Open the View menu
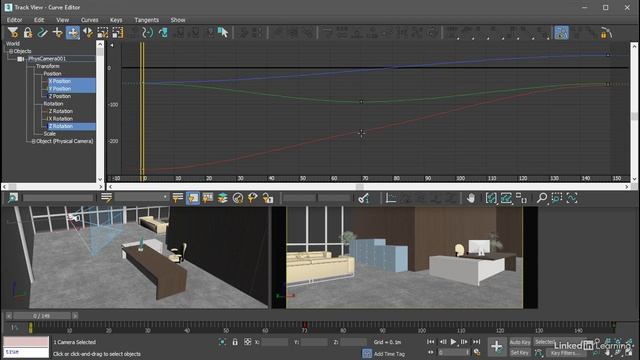 click(62, 20)
